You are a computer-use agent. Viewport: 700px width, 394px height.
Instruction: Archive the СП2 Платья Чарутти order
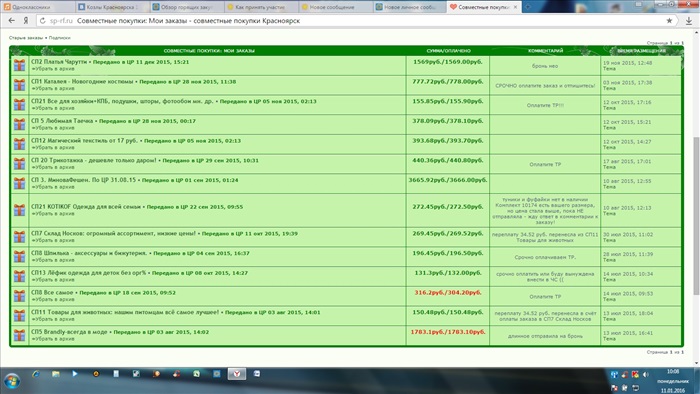click(x=53, y=69)
